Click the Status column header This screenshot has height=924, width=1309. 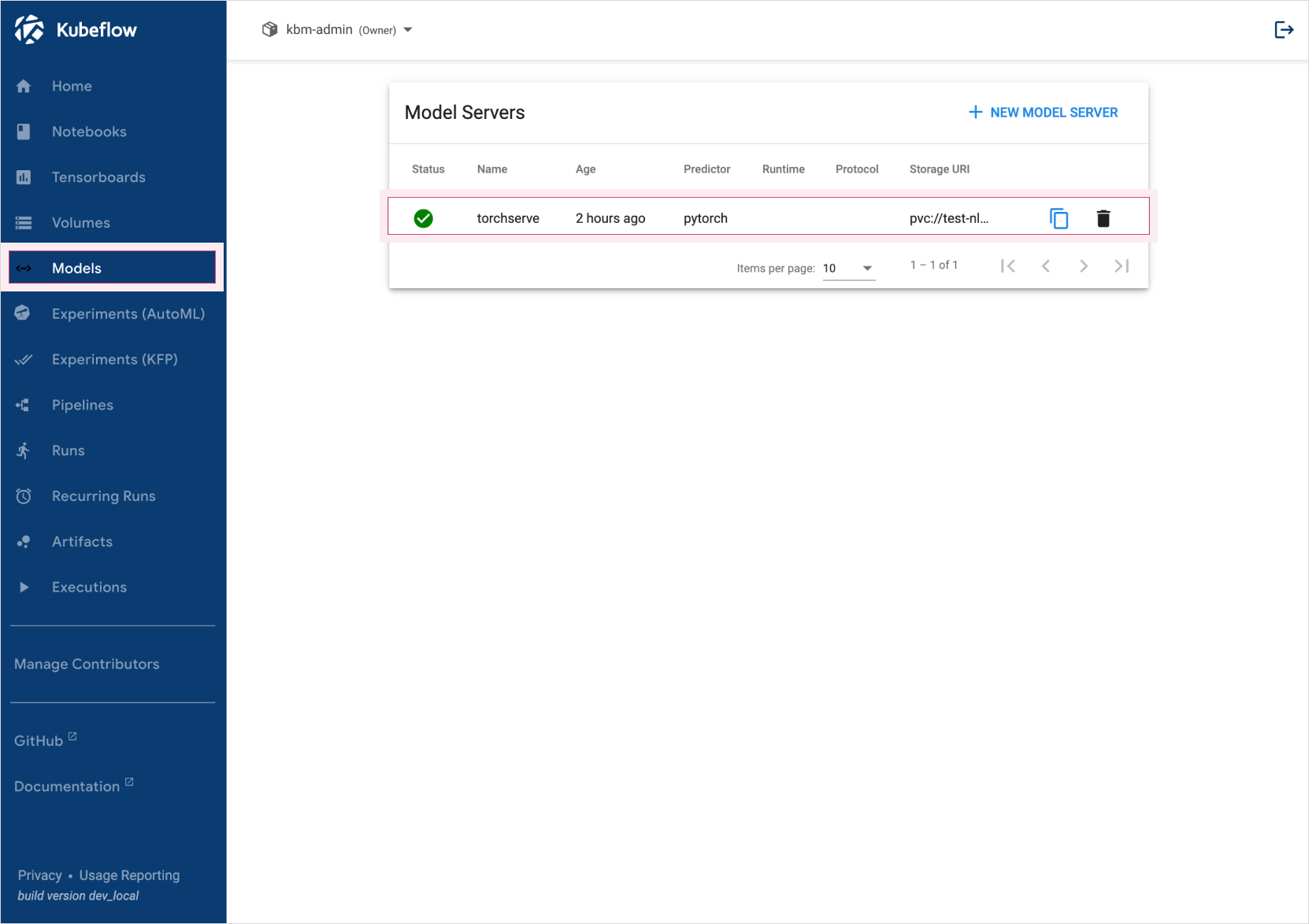click(428, 169)
